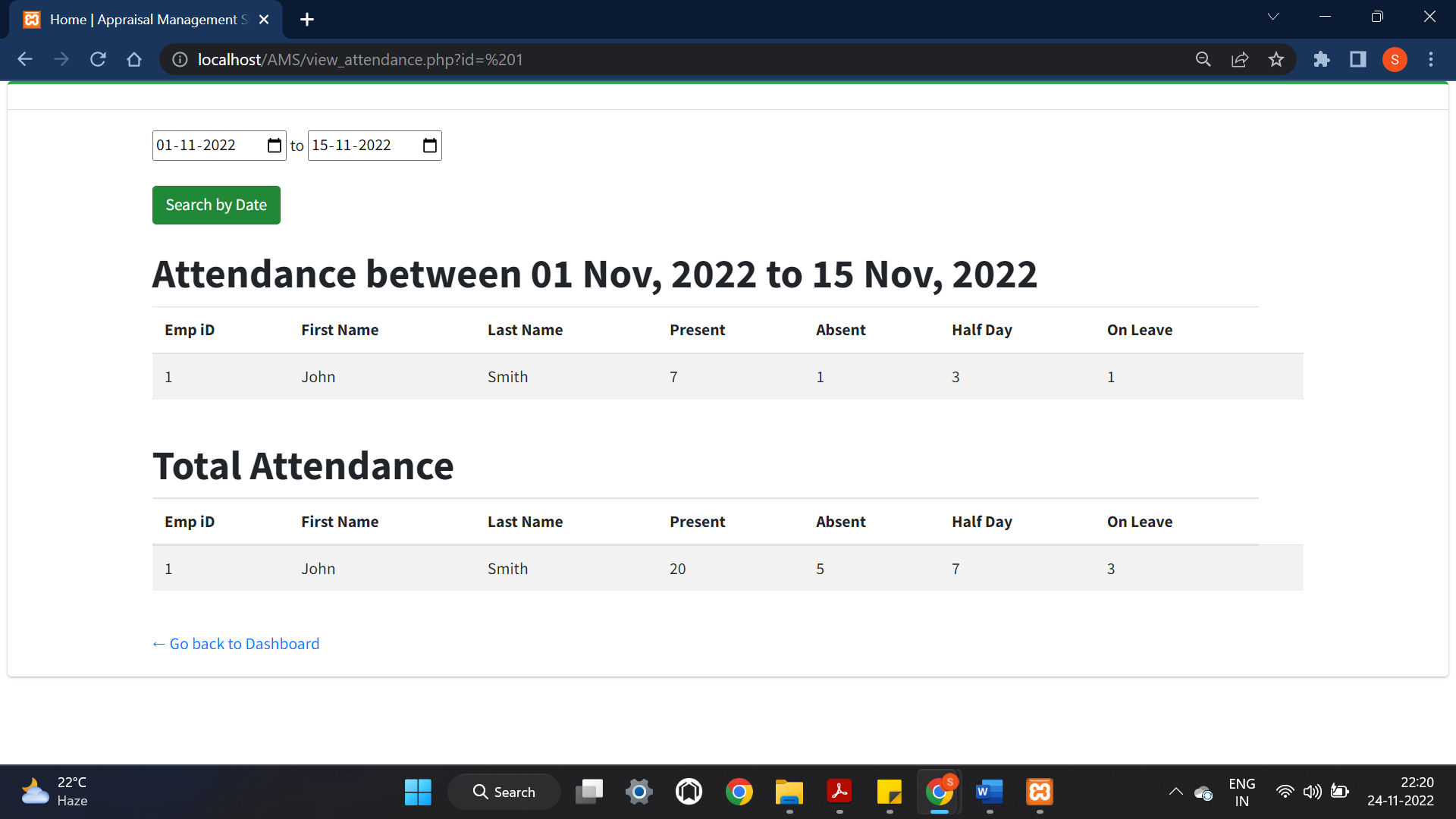Click the share icon in the toolbar

(x=1240, y=59)
